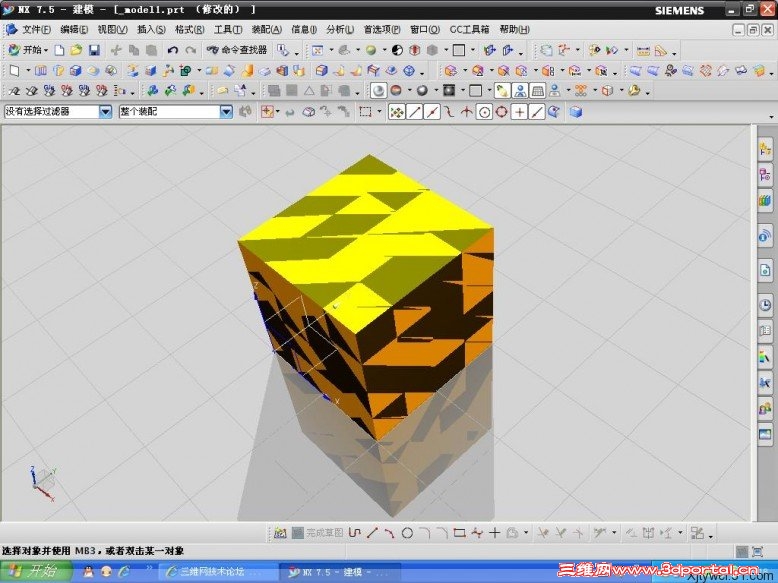Open the Roles sidebar icon
The image size is (778, 583).
[x=765, y=409]
